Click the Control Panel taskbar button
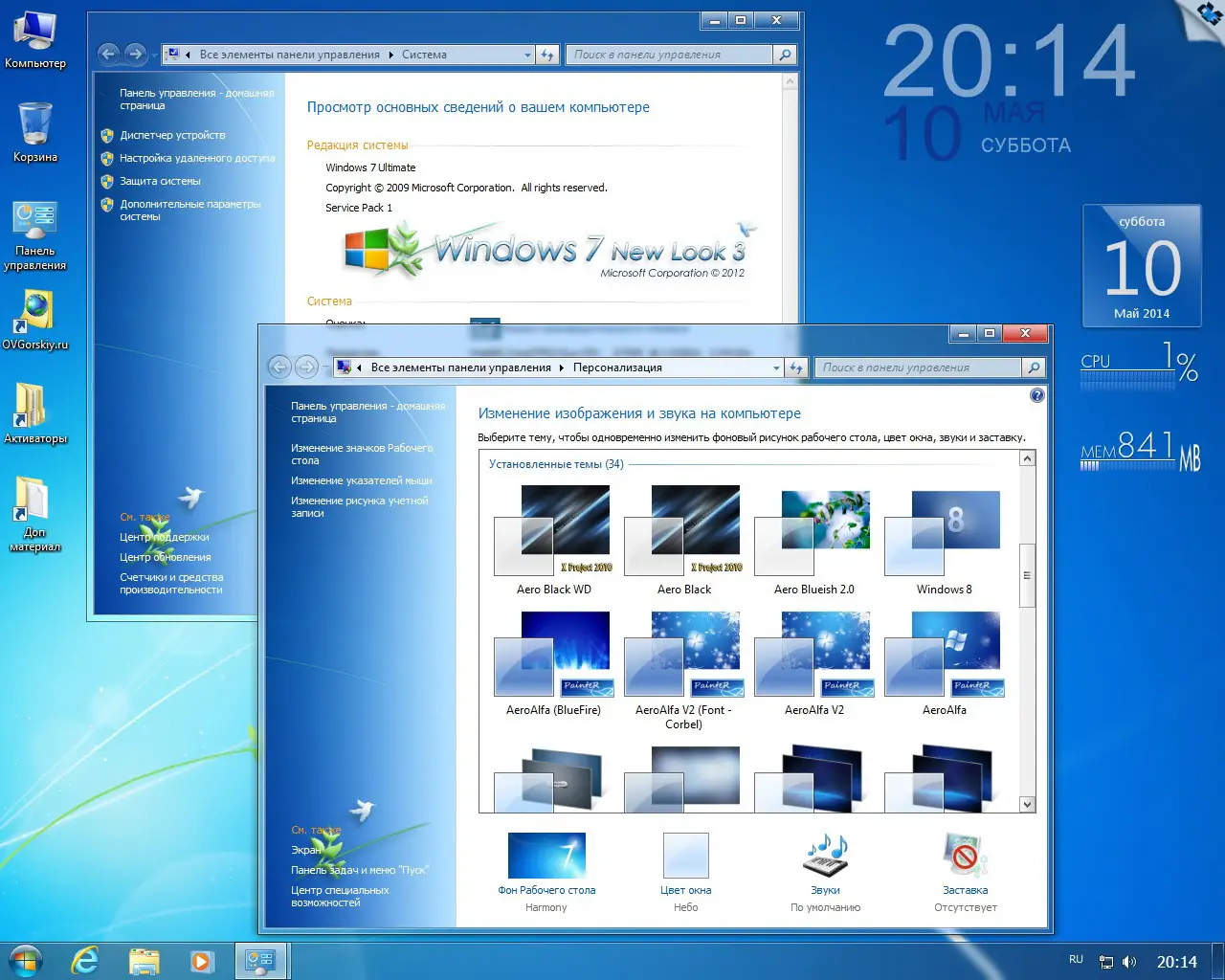 click(x=260, y=961)
